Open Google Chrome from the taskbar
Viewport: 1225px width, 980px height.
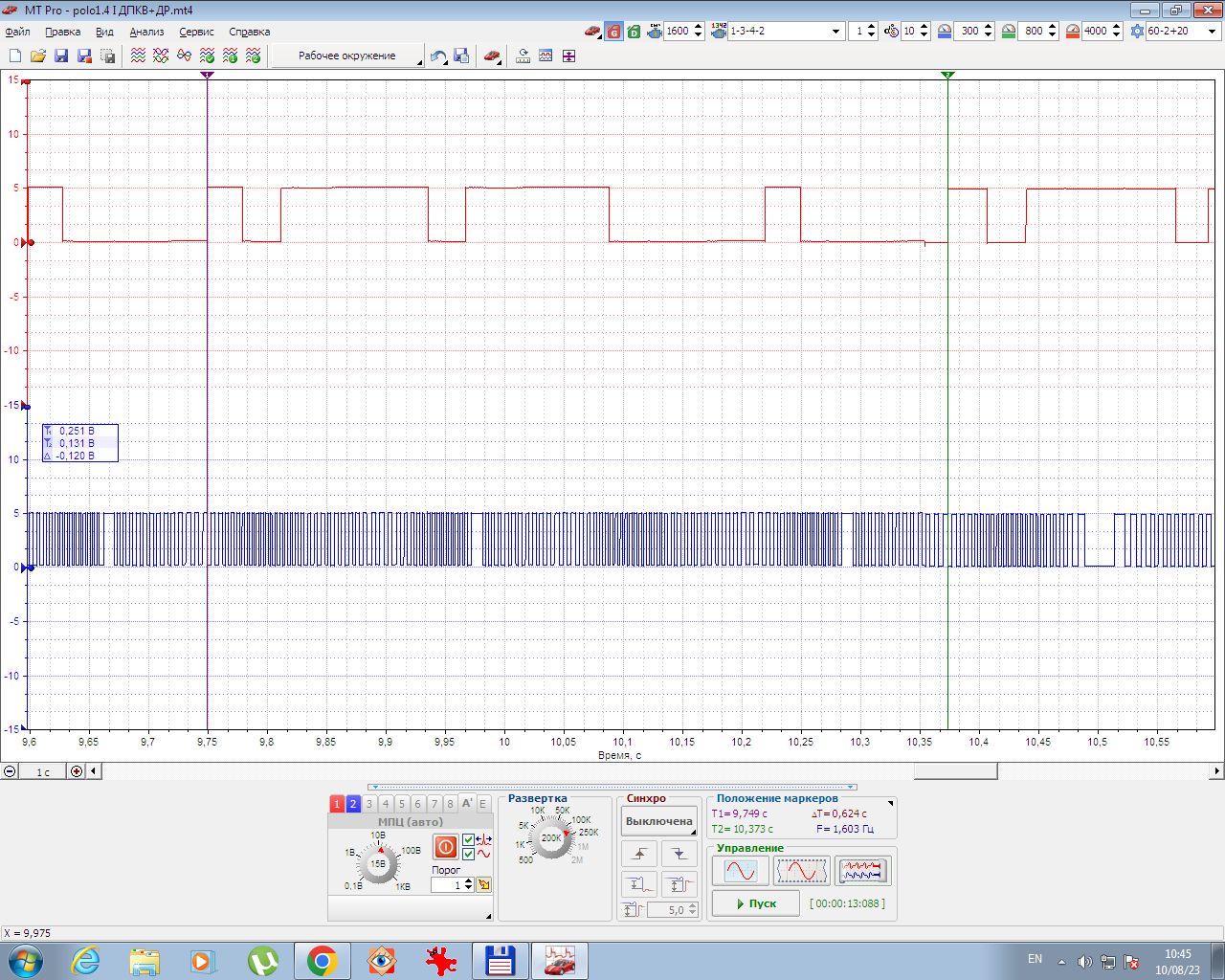tap(322, 961)
